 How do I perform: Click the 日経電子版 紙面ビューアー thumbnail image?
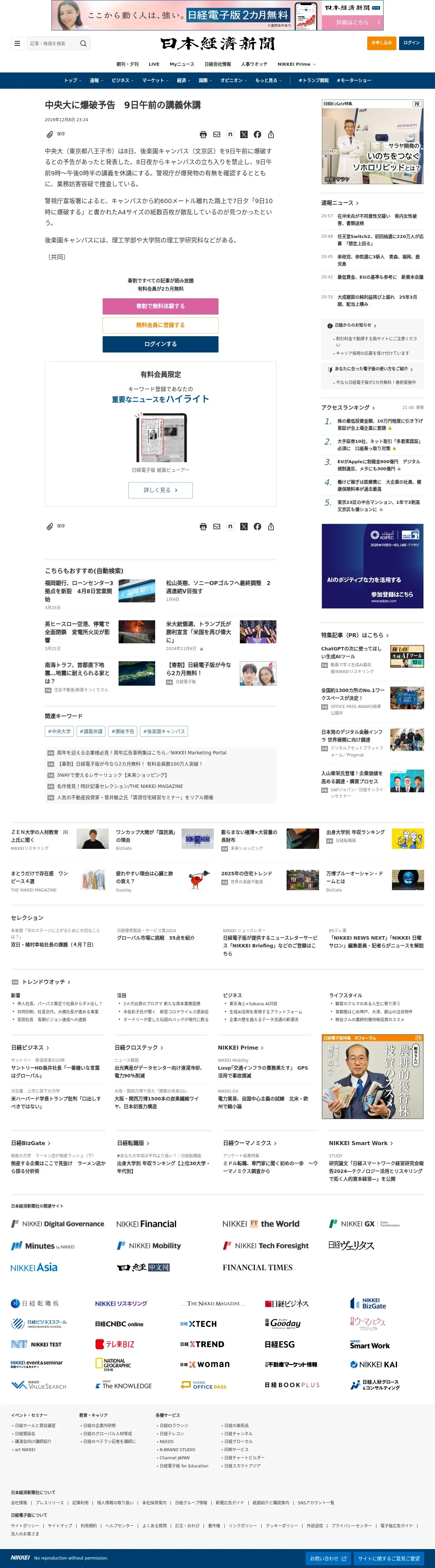(x=160, y=438)
